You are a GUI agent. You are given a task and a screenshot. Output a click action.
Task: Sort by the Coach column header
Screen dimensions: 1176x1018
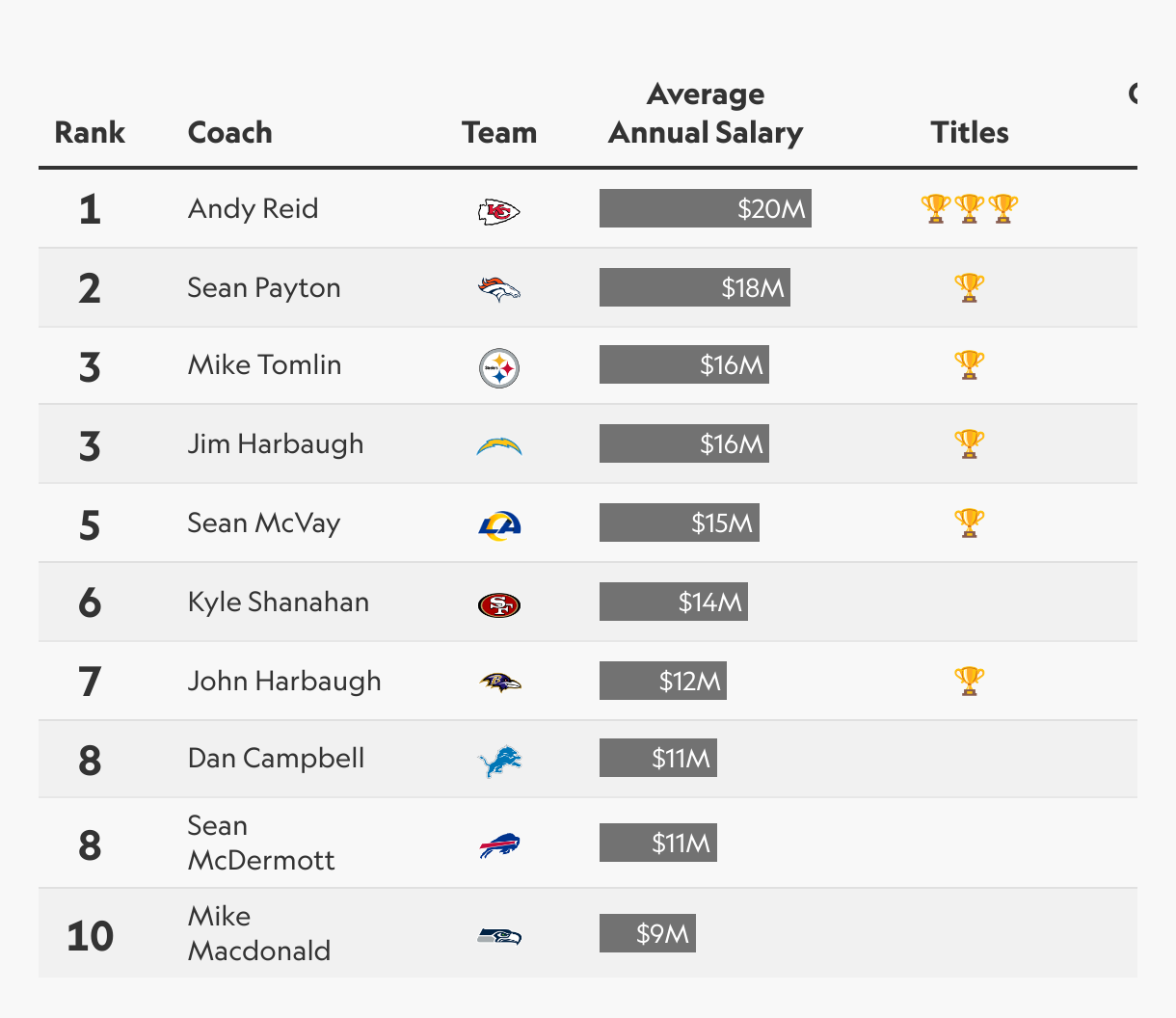point(230,132)
